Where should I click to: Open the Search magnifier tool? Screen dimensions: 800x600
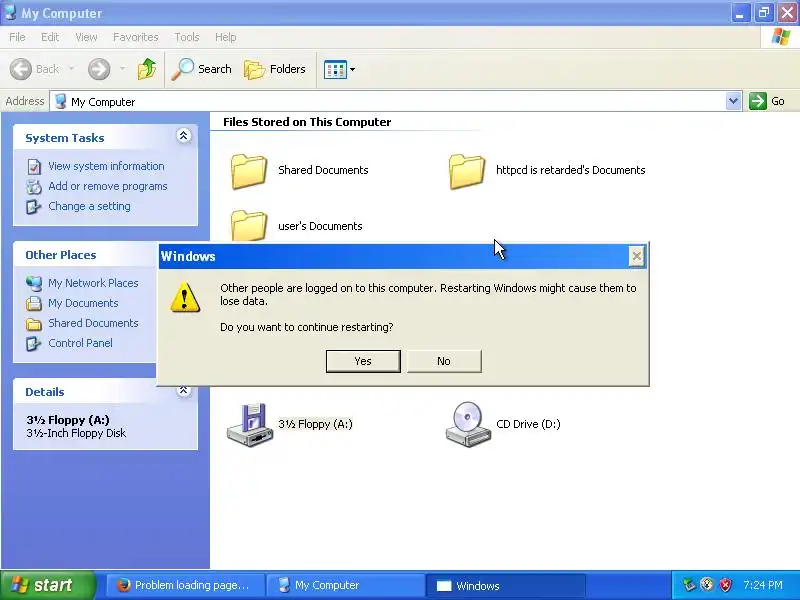(x=202, y=69)
